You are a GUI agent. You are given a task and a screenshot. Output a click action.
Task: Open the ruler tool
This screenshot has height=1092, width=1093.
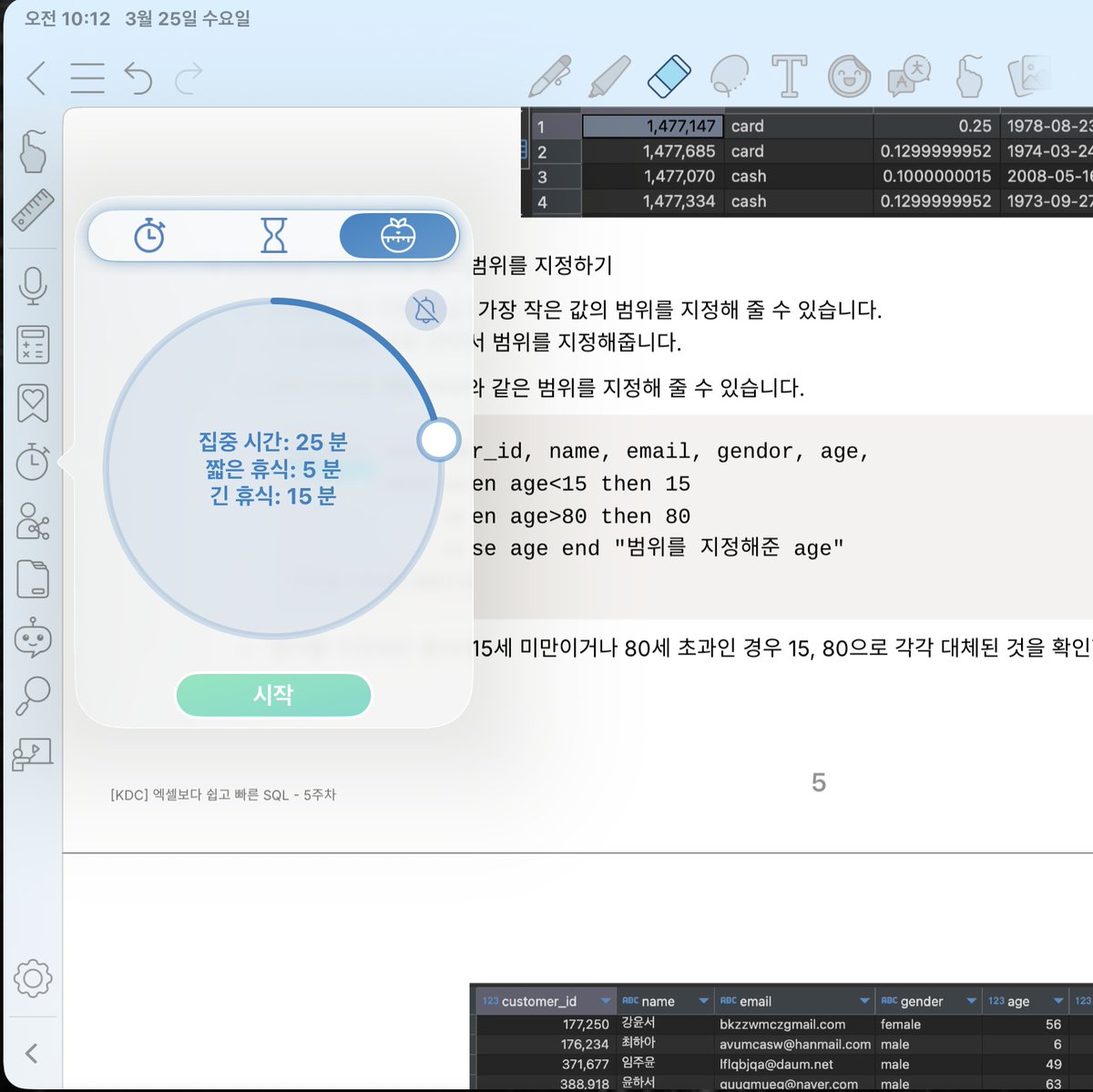coord(33,210)
